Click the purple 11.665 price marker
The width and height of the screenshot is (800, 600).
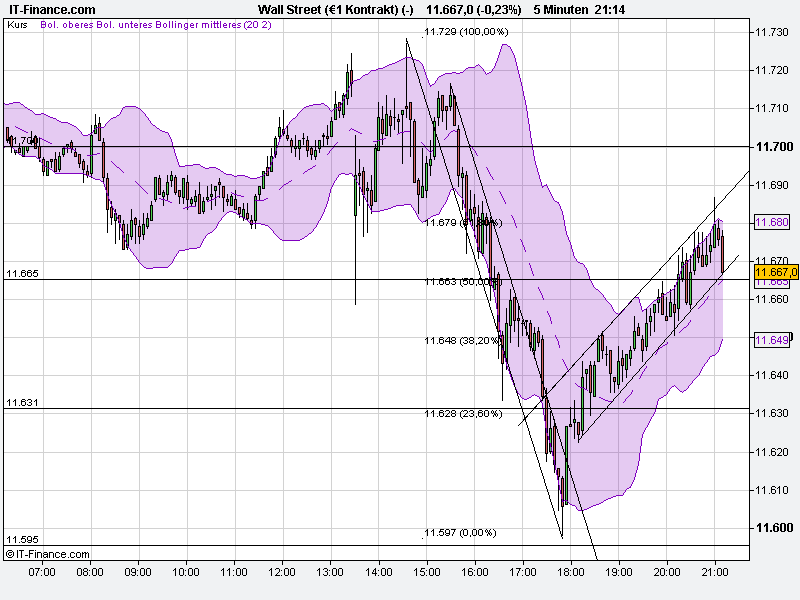pyautogui.click(x=771, y=281)
